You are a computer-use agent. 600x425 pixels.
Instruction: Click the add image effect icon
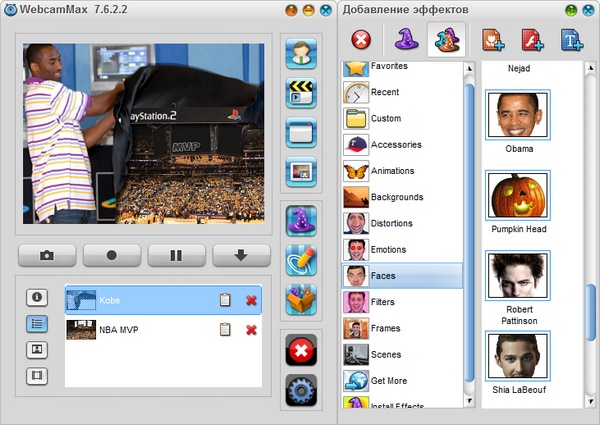pos(493,39)
